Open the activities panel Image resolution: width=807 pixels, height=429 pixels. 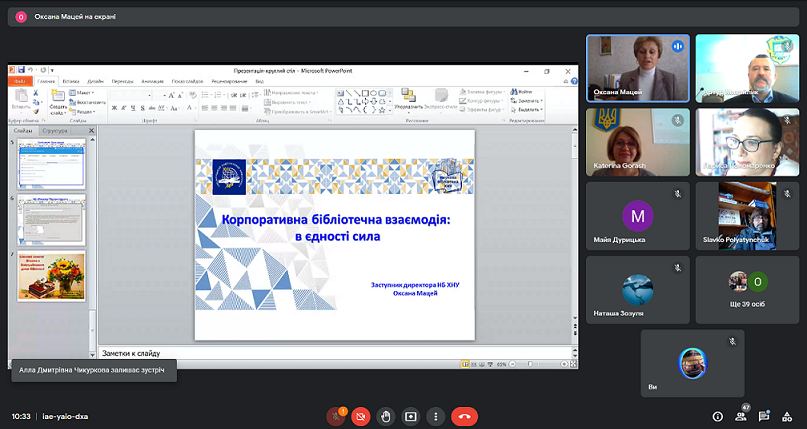(787, 416)
